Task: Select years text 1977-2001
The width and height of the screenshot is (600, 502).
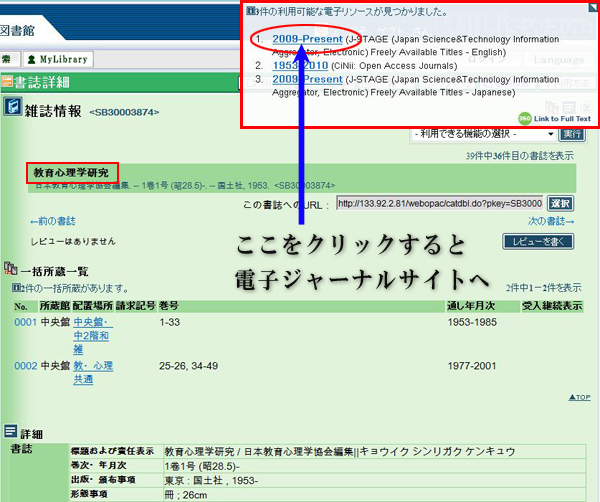Action: 472,366
